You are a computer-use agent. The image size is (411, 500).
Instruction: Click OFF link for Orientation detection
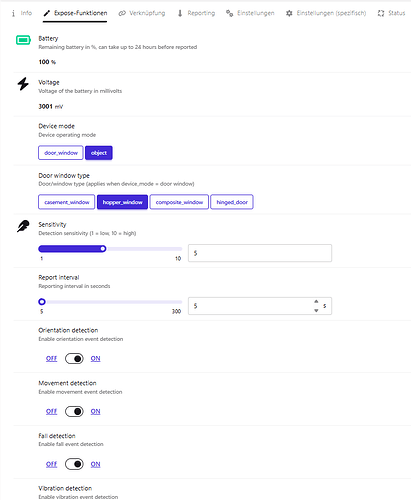click(51, 359)
